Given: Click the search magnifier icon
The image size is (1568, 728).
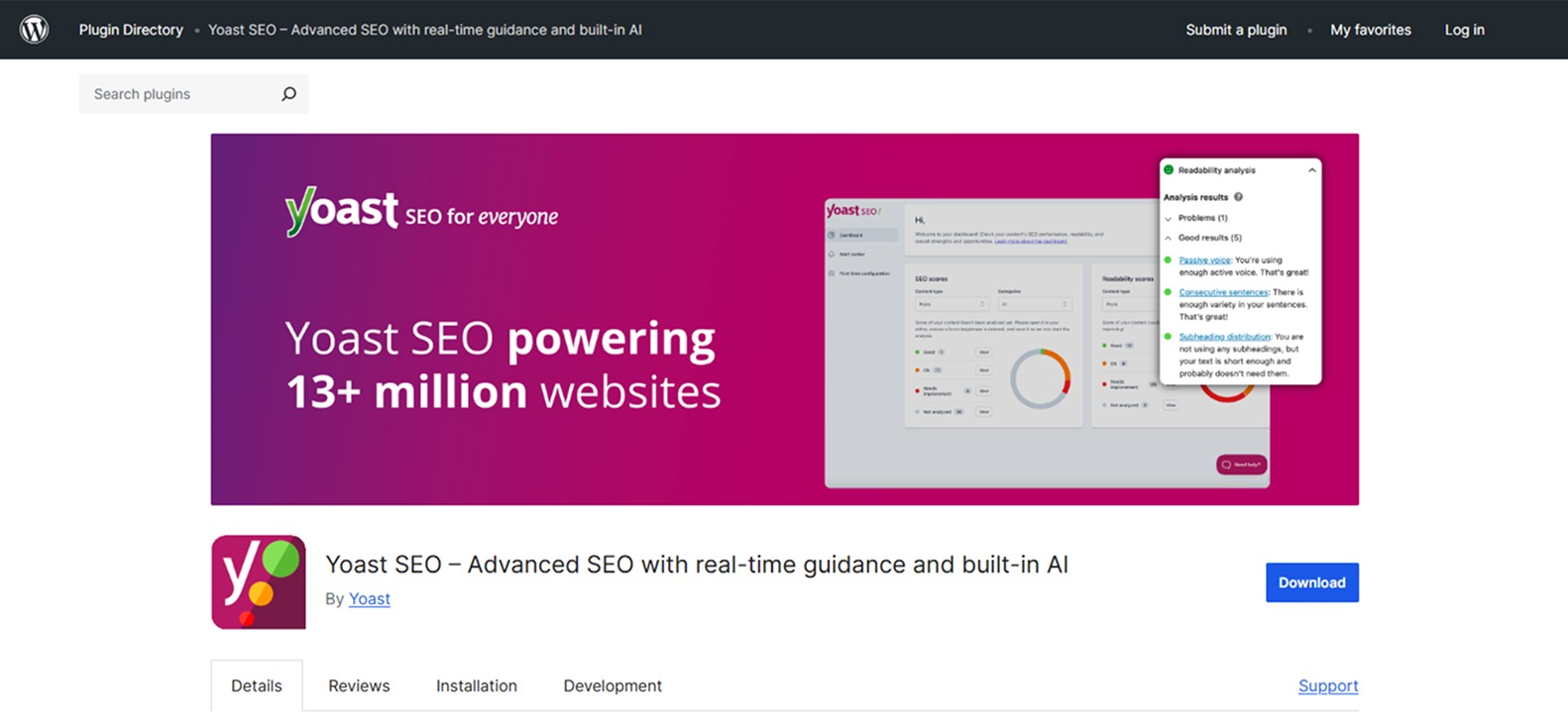Looking at the screenshot, I should (x=288, y=94).
